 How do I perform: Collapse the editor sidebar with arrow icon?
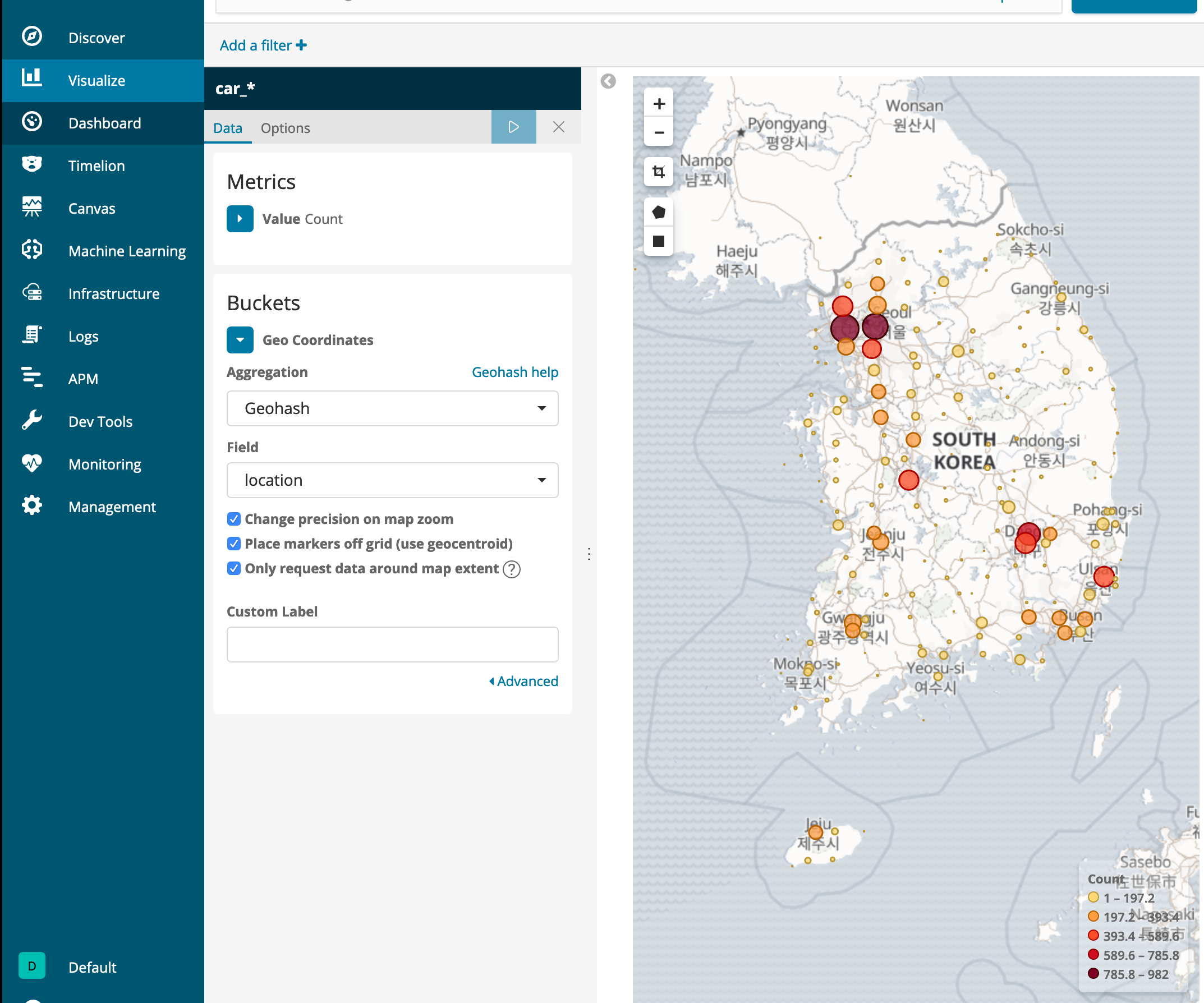point(608,81)
